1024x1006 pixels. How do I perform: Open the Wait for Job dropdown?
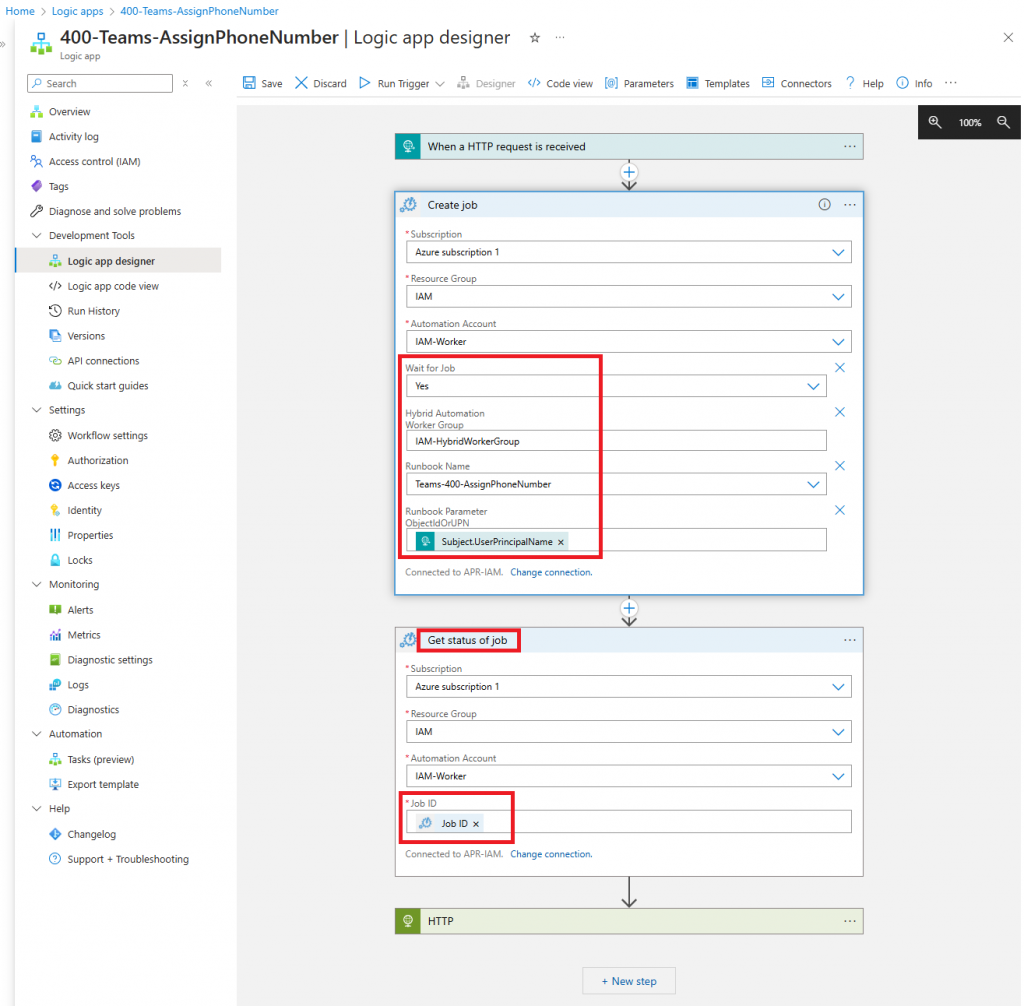coord(813,387)
